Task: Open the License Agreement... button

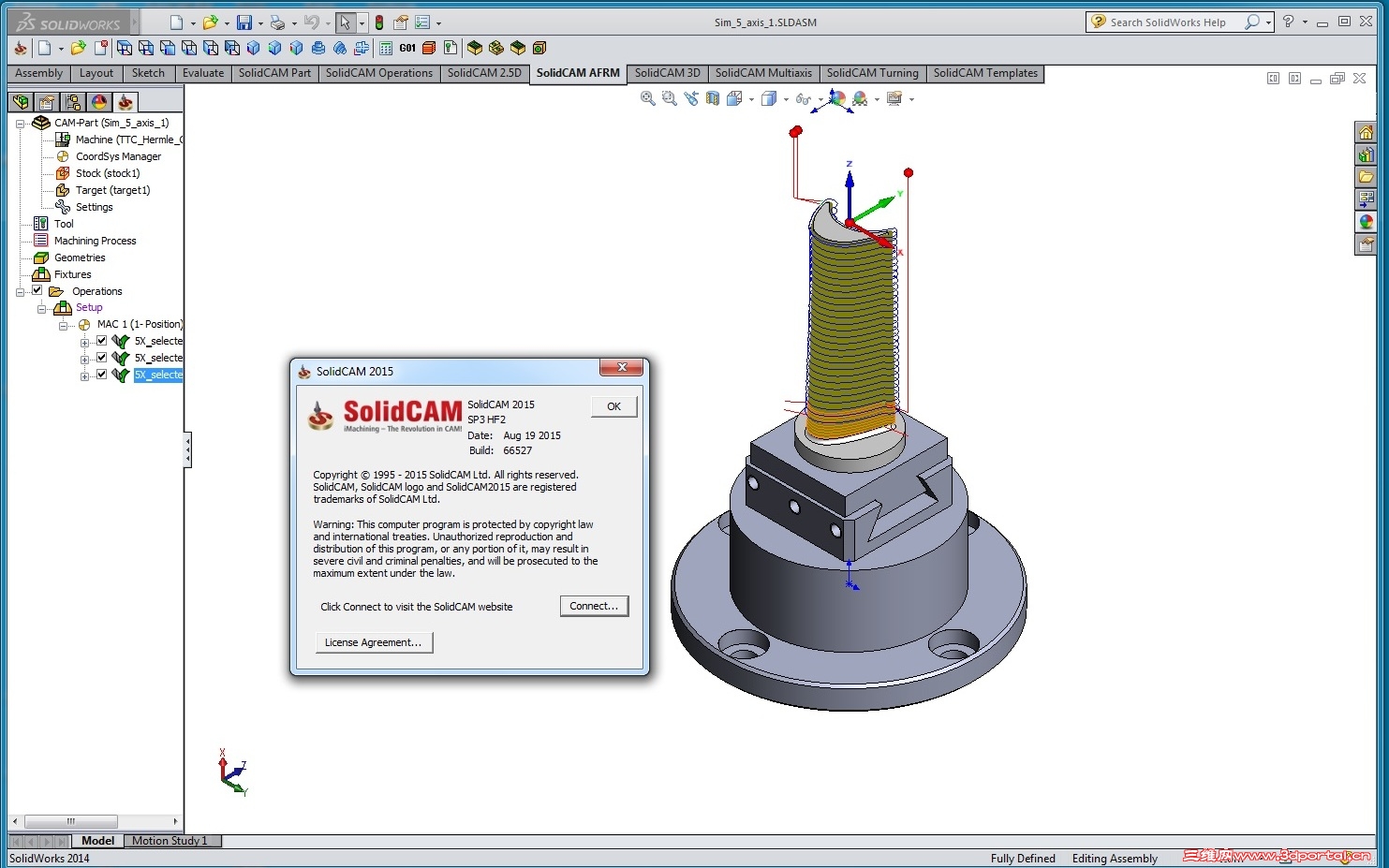Action: (374, 642)
